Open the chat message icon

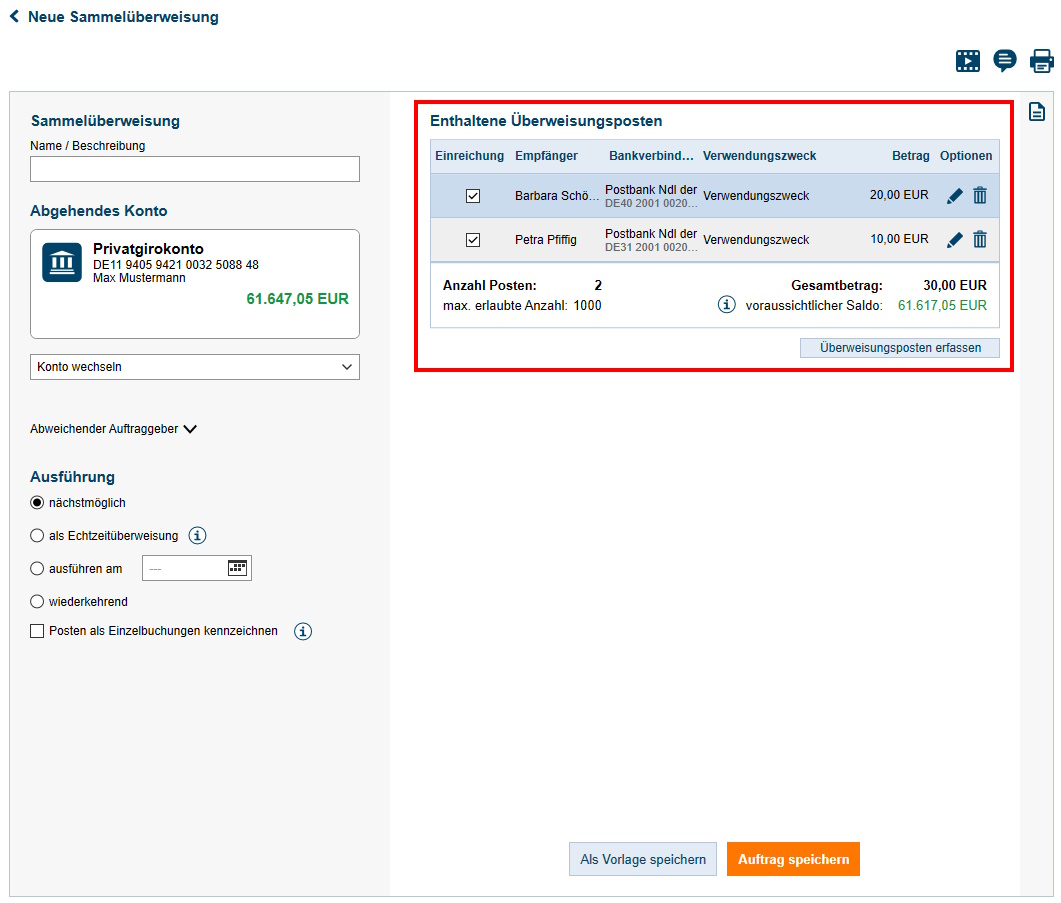click(1005, 61)
